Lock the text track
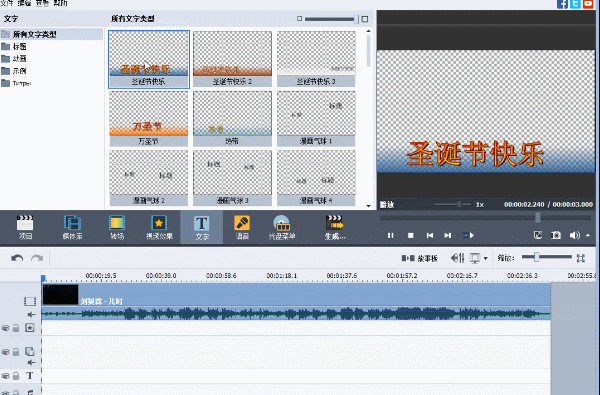This screenshot has height=395, width=600. 16,376
